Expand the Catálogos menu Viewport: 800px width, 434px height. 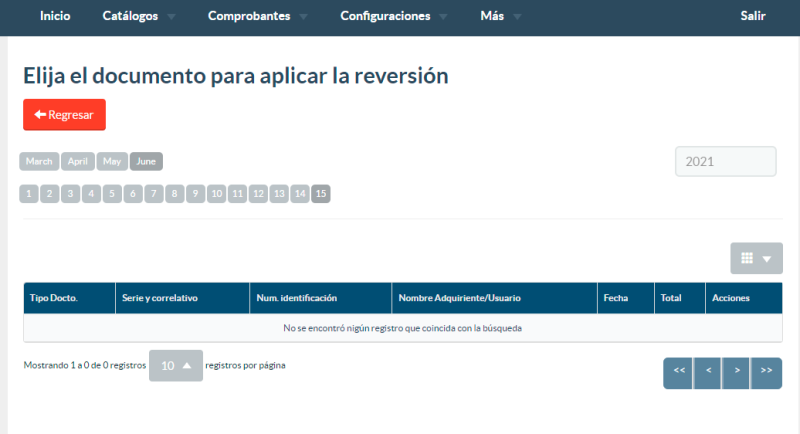coord(138,16)
